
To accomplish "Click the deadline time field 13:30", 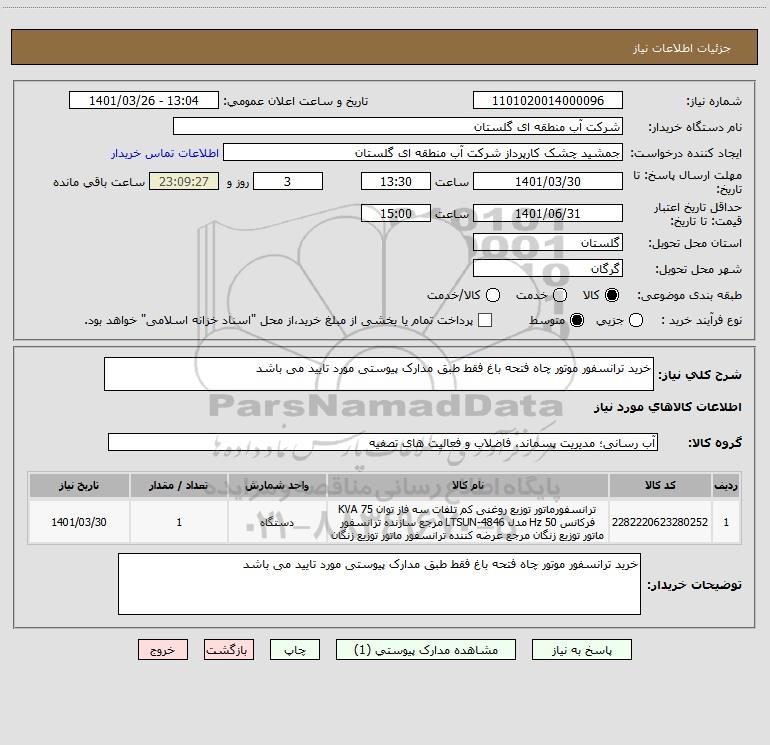I will [x=396, y=181].
